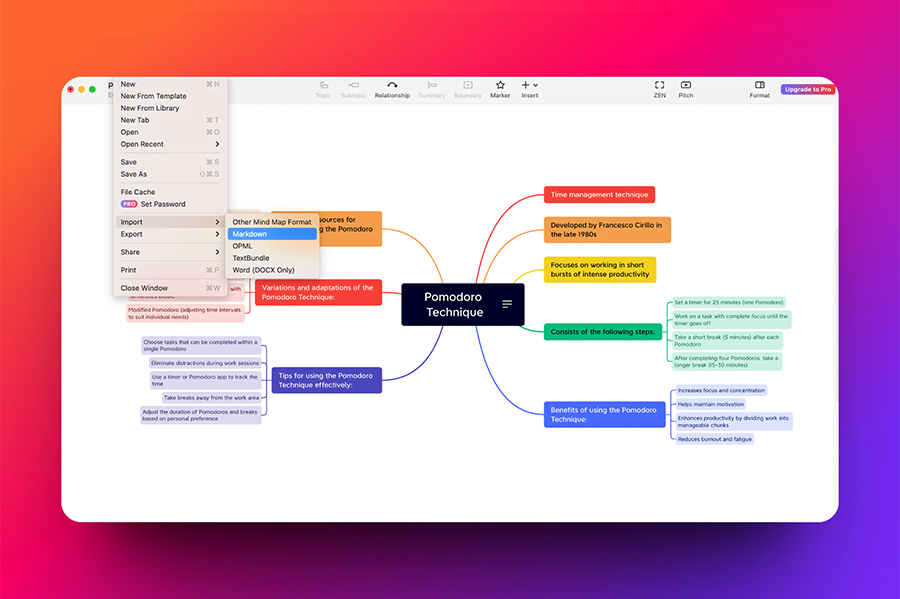Click the Summary toolbar icon
Screen dimensions: 900x599
[432, 86]
